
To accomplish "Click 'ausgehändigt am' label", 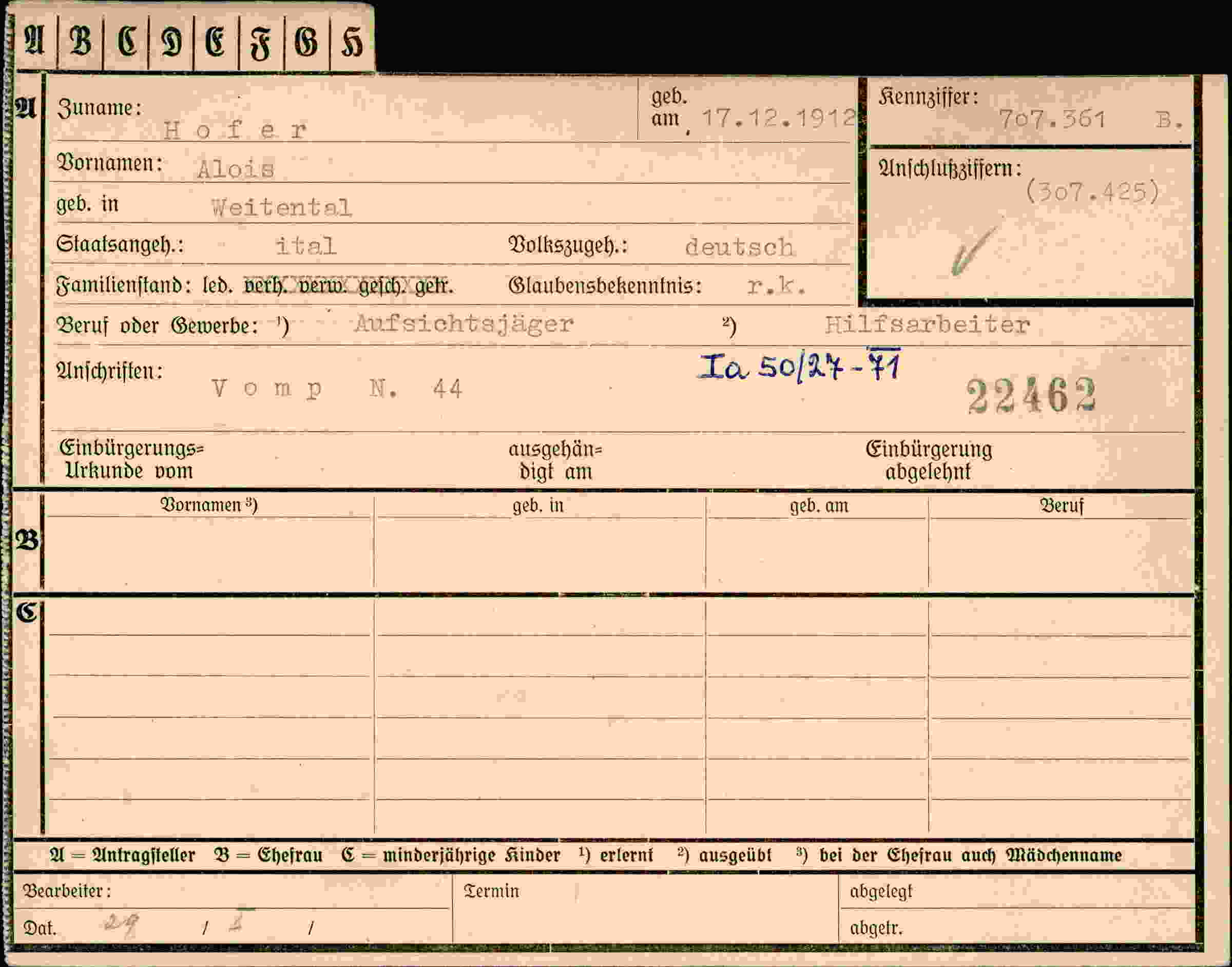I will pyautogui.click(x=555, y=460).
